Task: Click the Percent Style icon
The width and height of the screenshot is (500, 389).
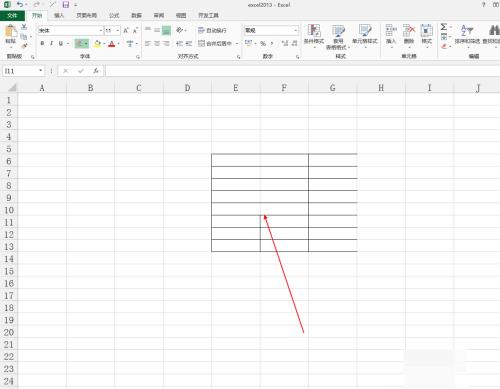Action: click(x=263, y=44)
